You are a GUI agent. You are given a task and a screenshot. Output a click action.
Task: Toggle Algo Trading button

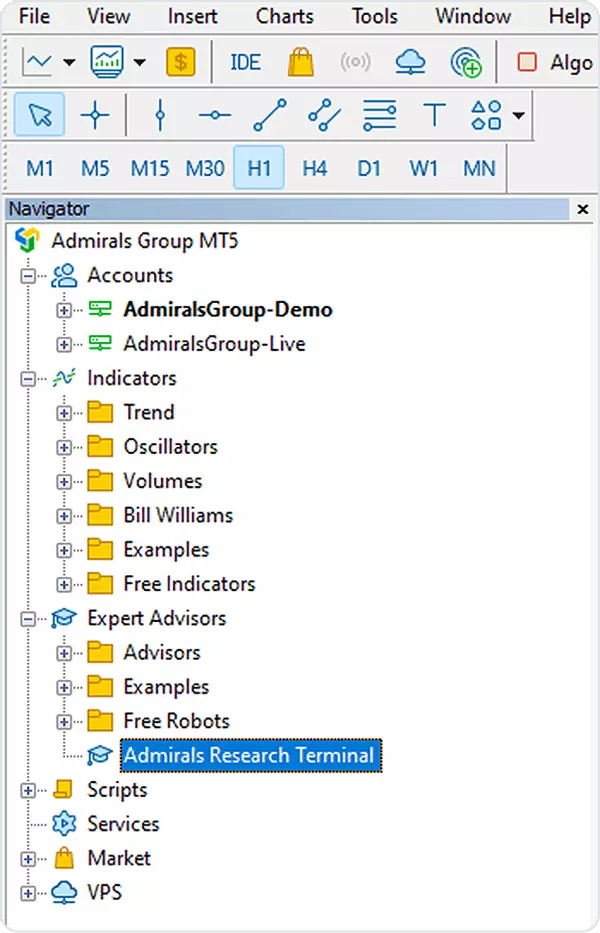pyautogui.click(x=554, y=62)
